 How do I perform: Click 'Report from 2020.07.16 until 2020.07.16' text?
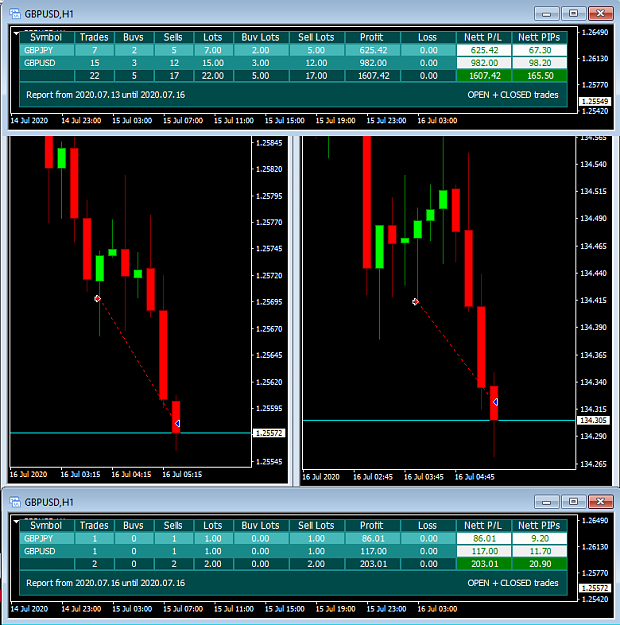[105, 583]
